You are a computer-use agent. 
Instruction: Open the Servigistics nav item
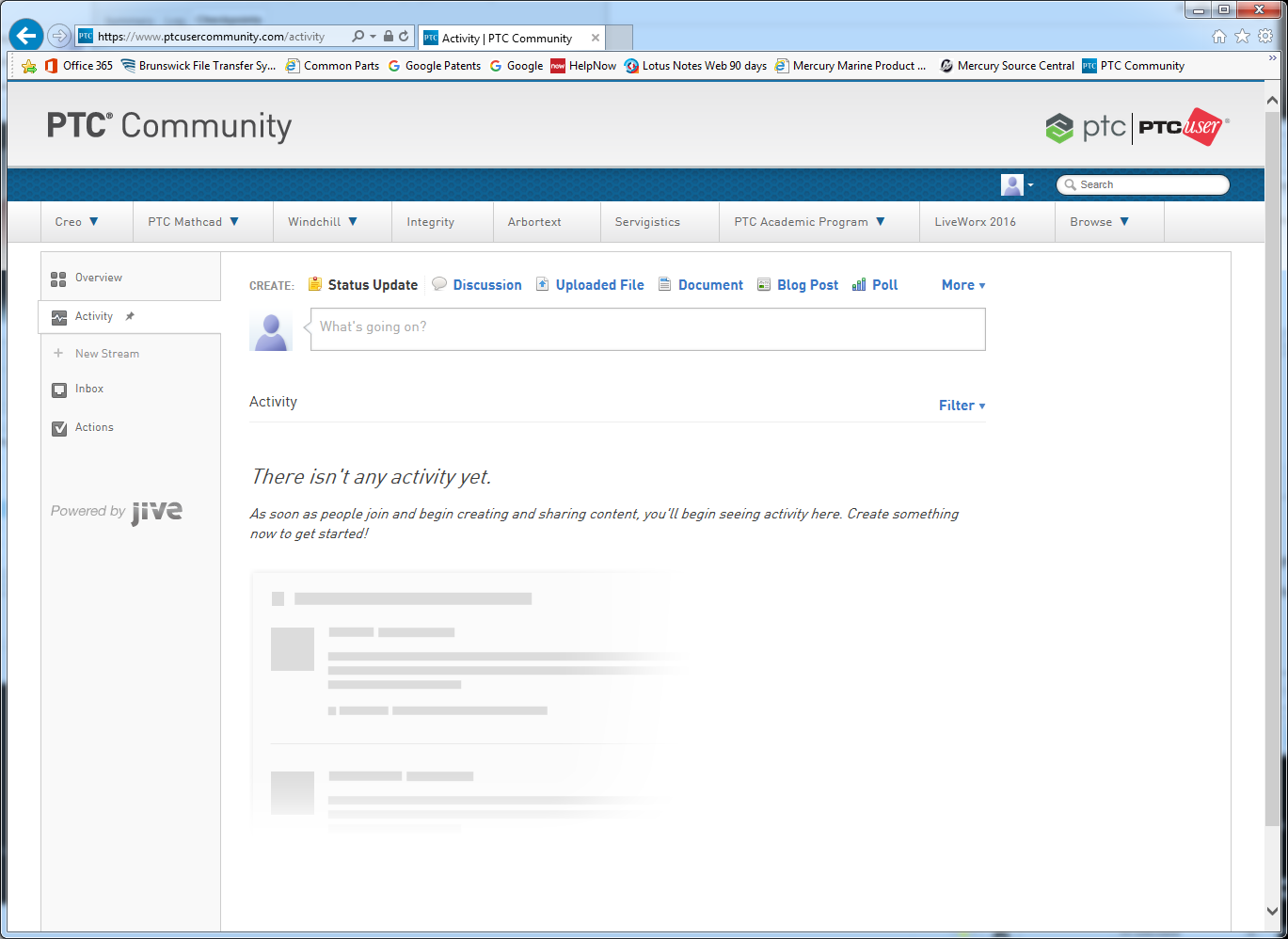[x=647, y=222]
